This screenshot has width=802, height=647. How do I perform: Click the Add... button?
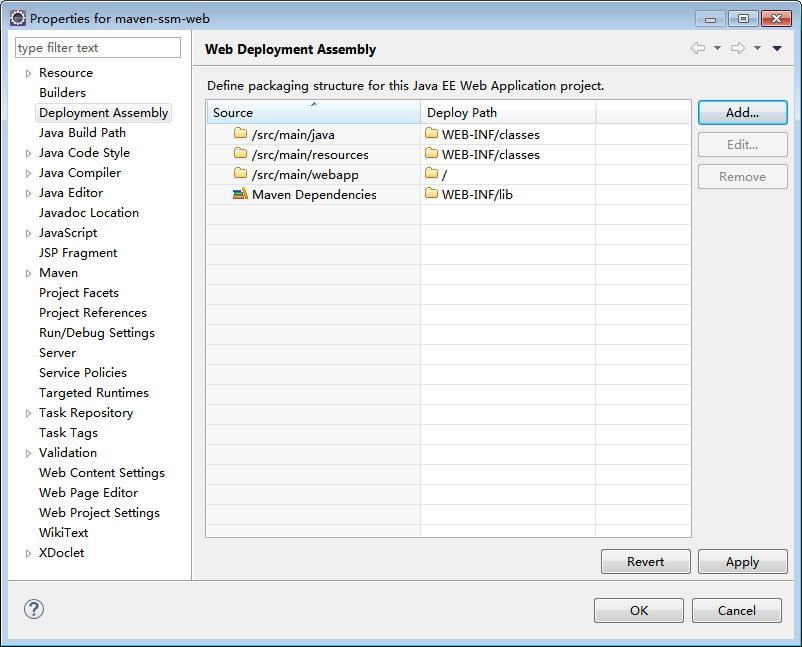pos(743,113)
